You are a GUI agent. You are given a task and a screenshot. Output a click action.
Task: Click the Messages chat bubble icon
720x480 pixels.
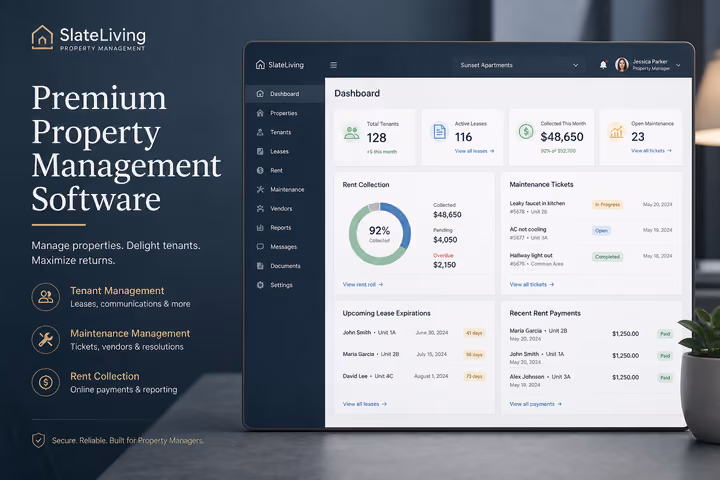260,247
